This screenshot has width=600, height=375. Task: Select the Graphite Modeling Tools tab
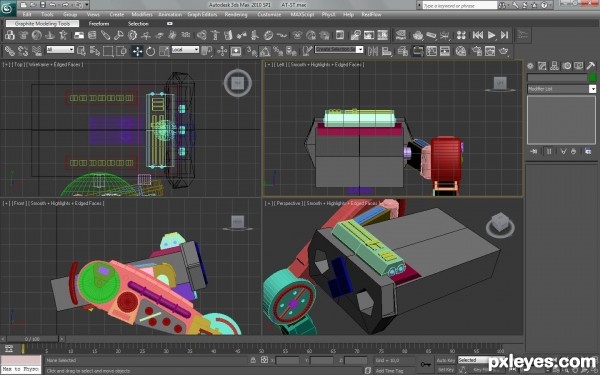[42, 23]
